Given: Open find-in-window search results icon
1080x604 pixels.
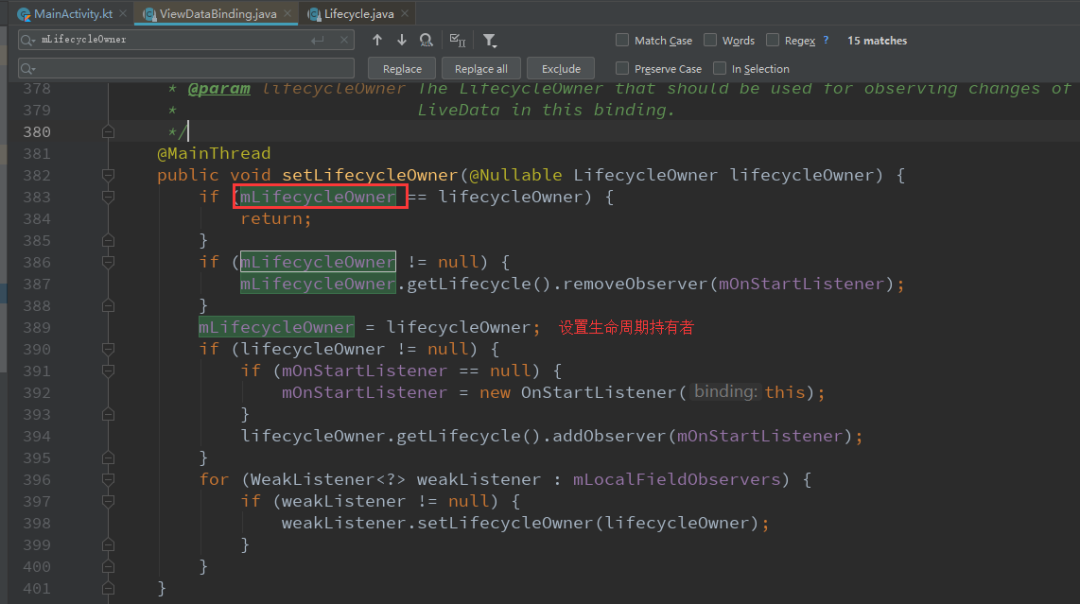Looking at the screenshot, I should (426, 41).
